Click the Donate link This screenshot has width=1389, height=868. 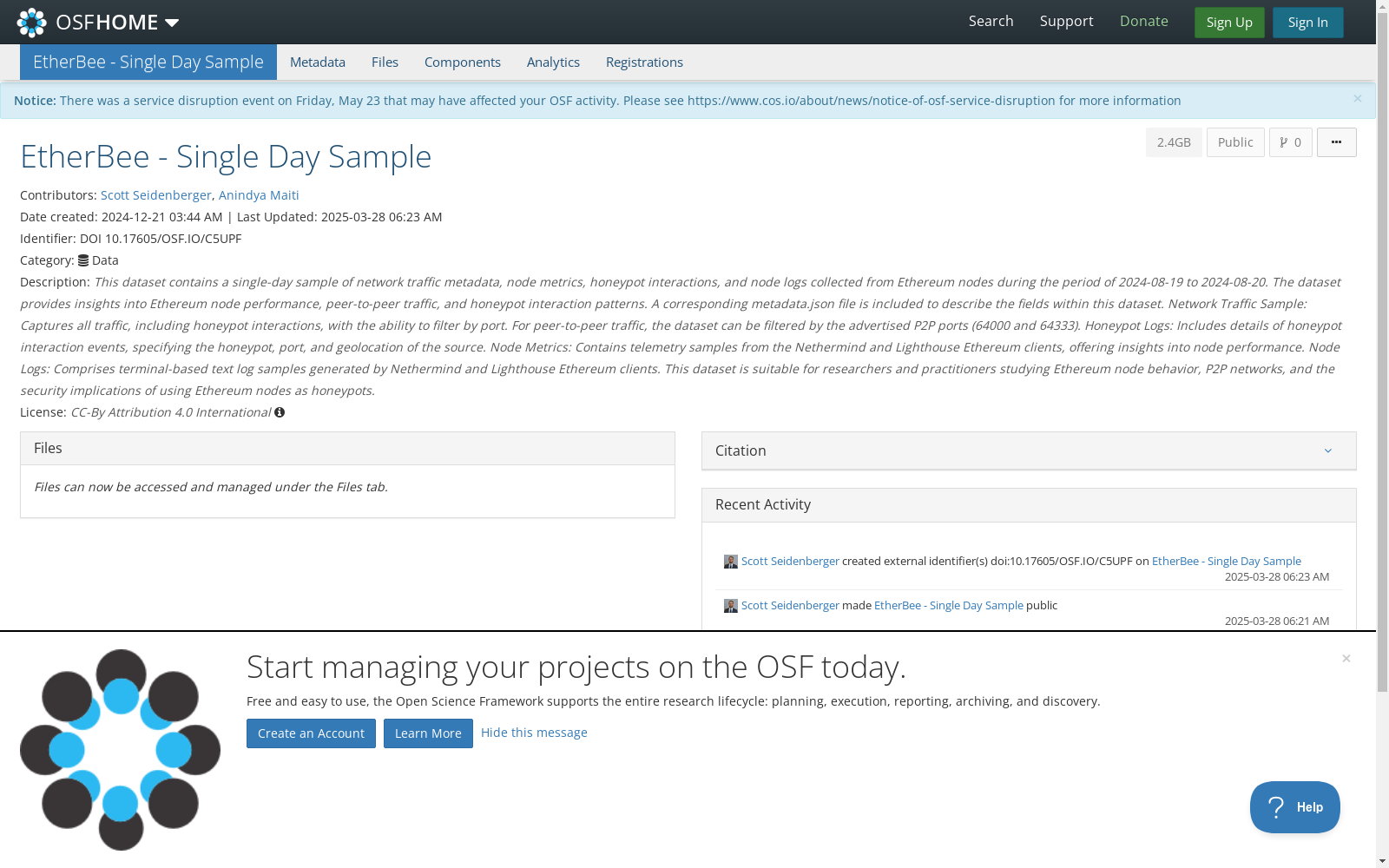(x=1143, y=22)
